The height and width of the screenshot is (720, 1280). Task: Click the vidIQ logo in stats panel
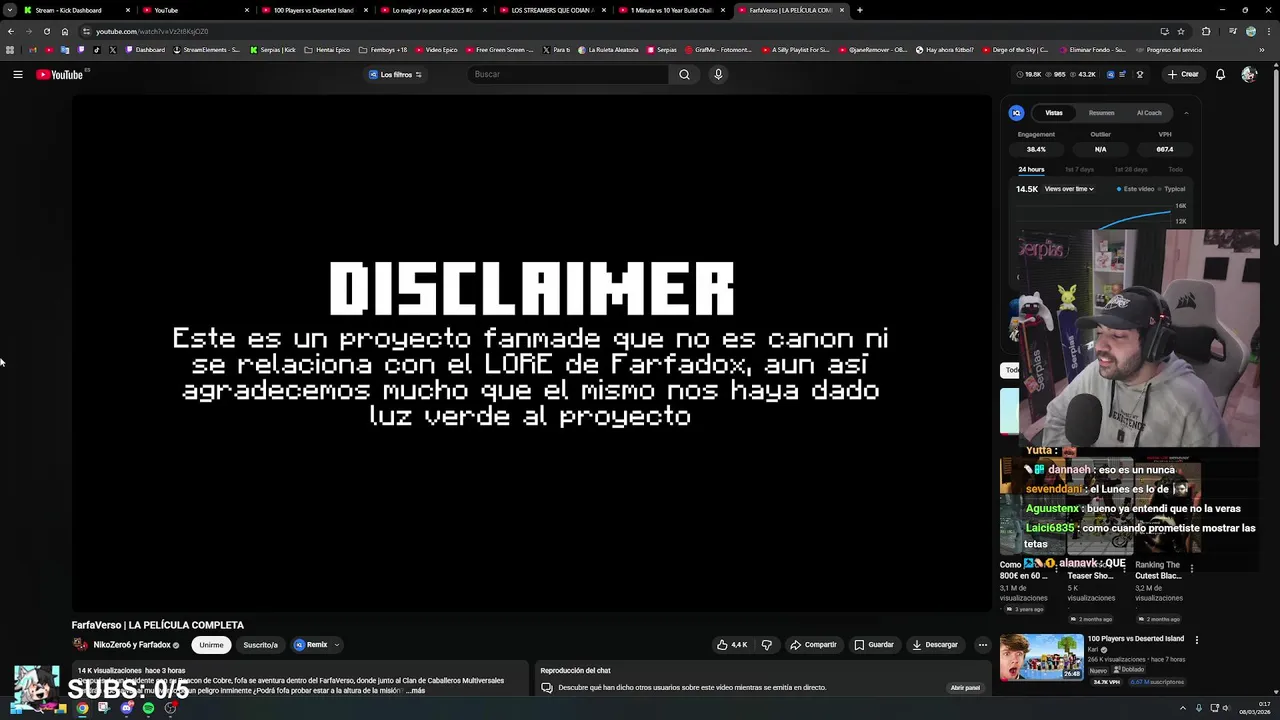pyautogui.click(x=1016, y=113)
